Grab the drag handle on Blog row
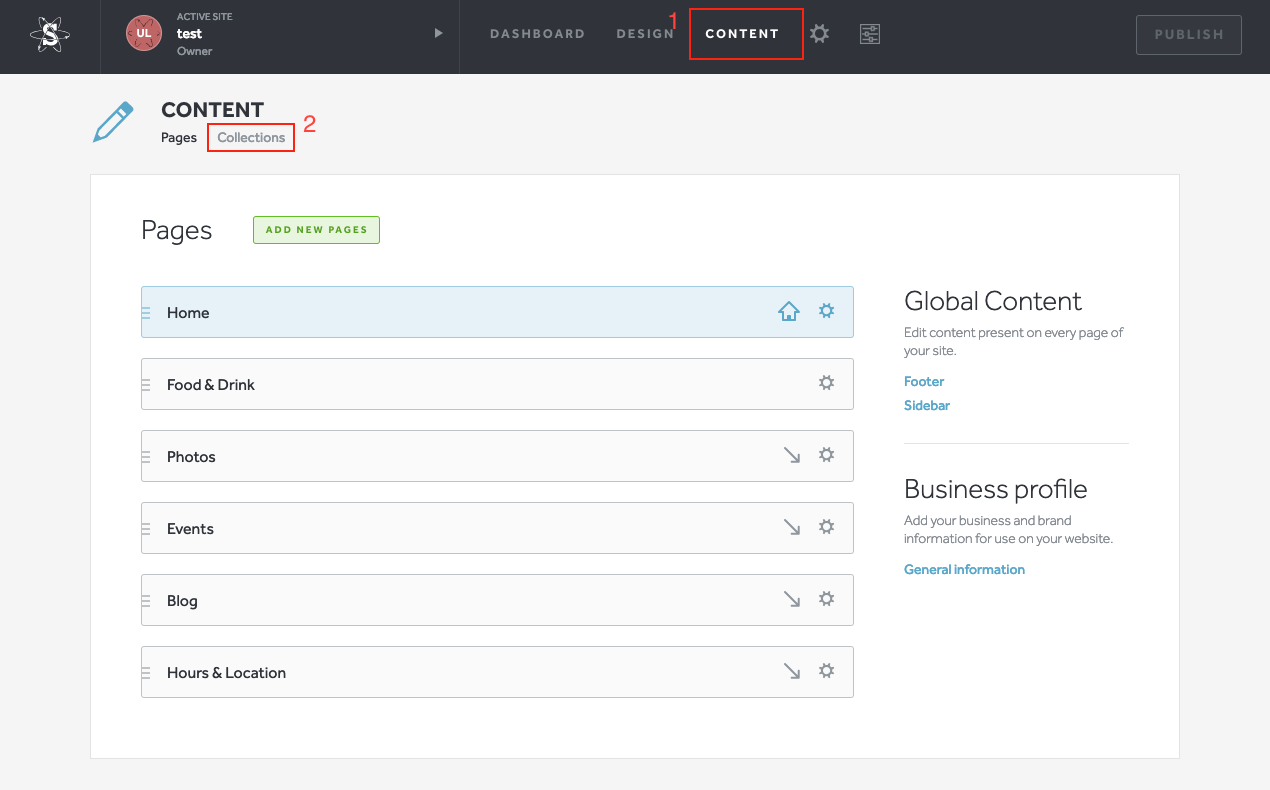The image size is (1270, 790). 146,601
